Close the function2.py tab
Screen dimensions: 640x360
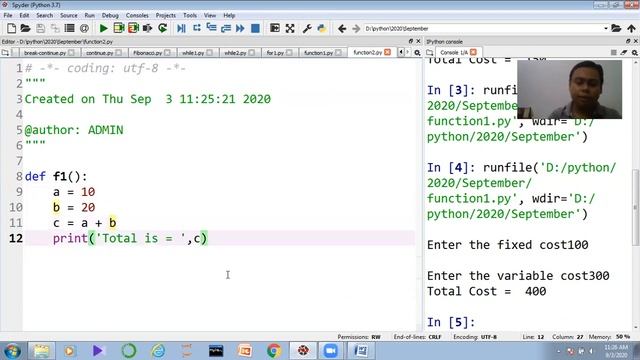387,52
